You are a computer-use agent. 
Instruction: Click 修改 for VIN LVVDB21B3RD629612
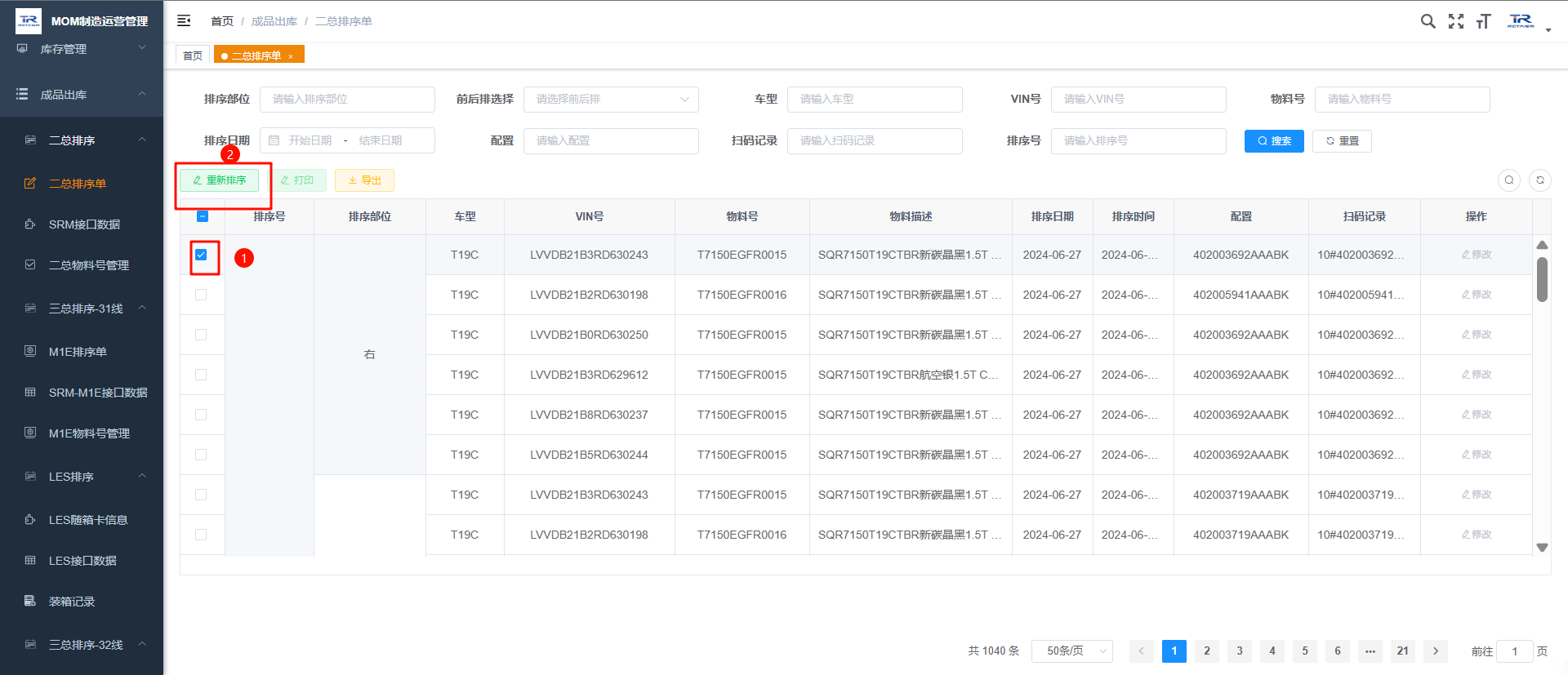(1477, 375)
